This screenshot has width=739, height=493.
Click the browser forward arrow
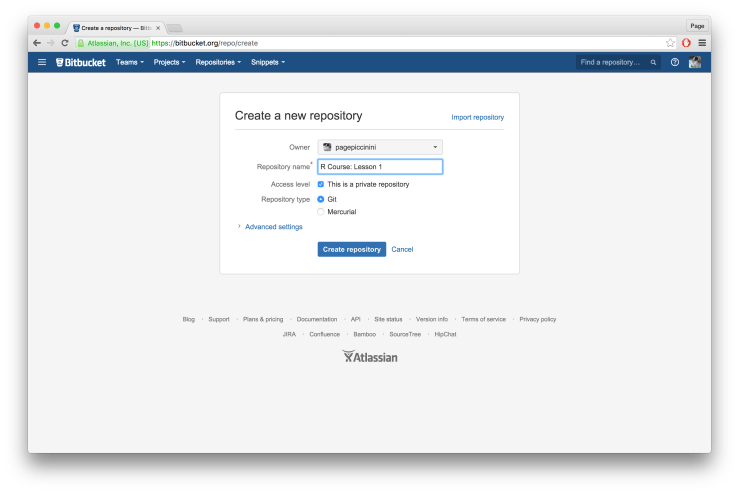(50, 43)
